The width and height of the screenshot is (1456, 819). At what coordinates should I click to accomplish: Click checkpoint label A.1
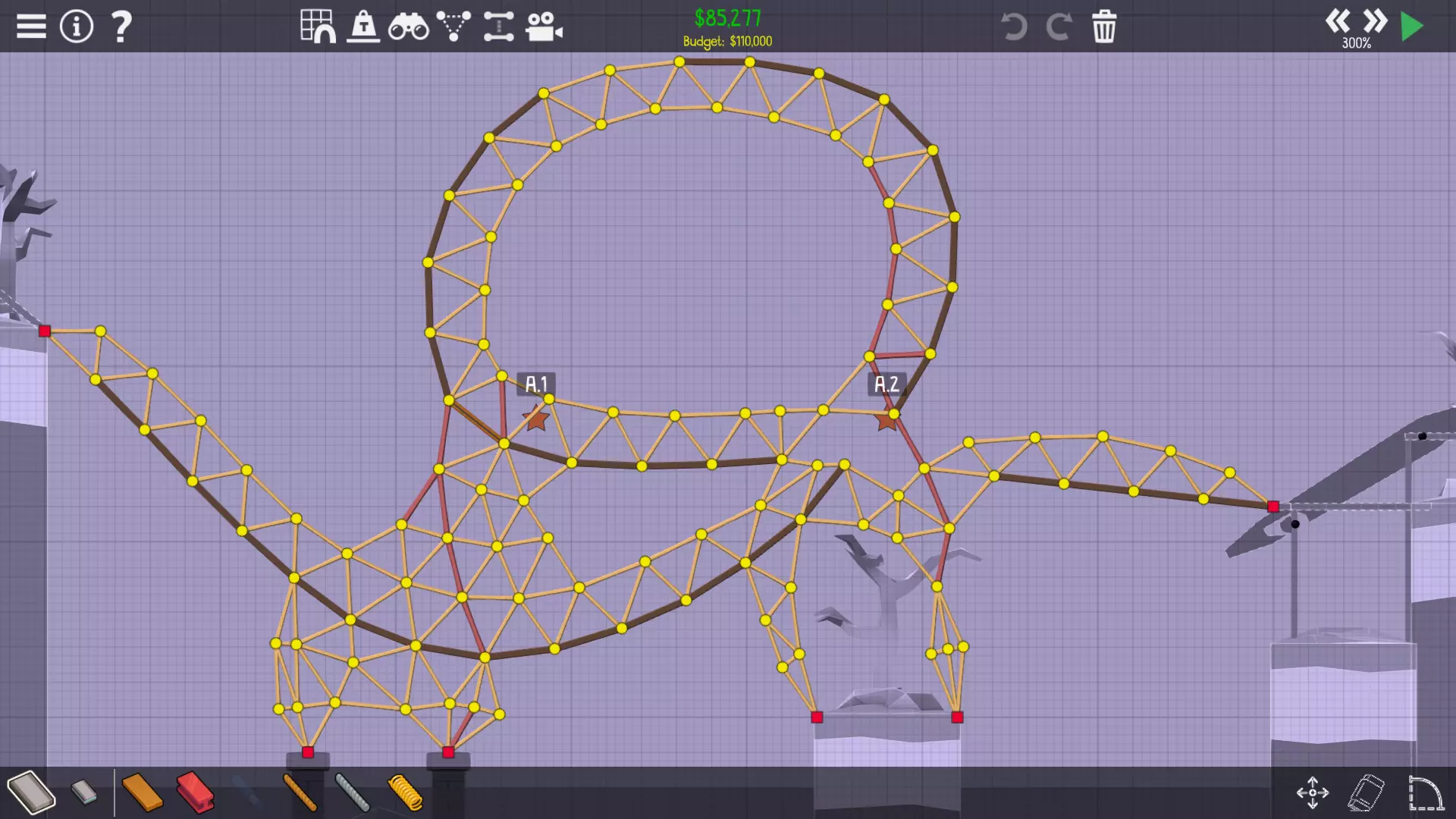[536, 384]
